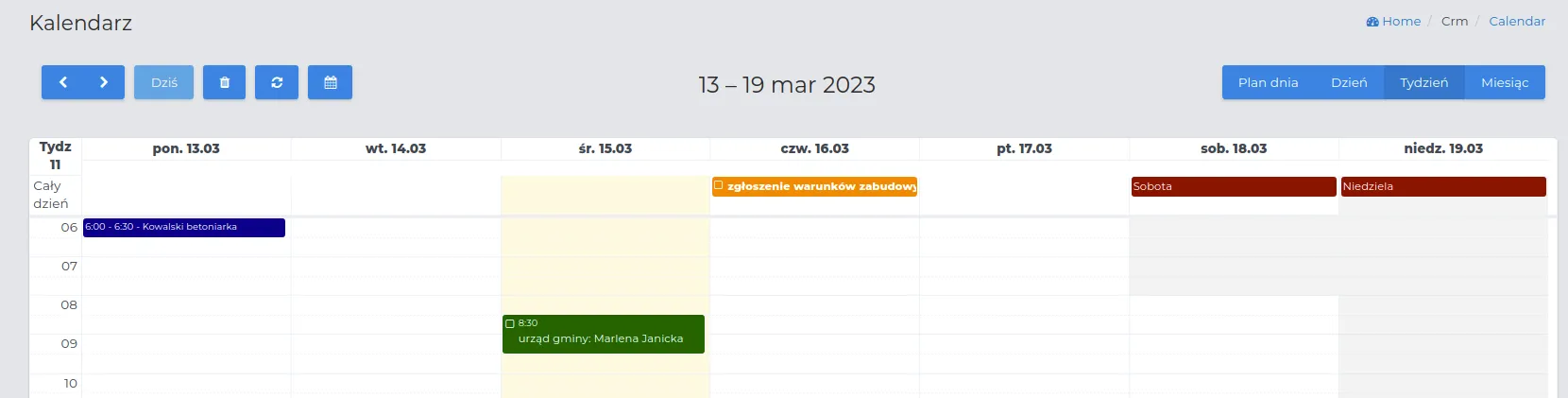Select the Tydzień view
The height and width of the screenshot is (398, 1568).
pyautogui.click(x=1423, y=82)
